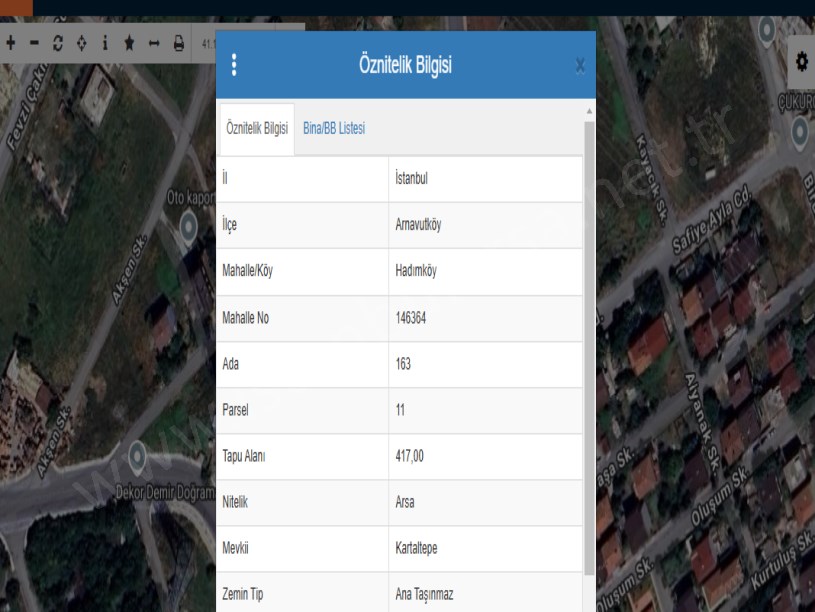
Task: Click the Oto kaportacı map pin
Action: coord(188,226)
